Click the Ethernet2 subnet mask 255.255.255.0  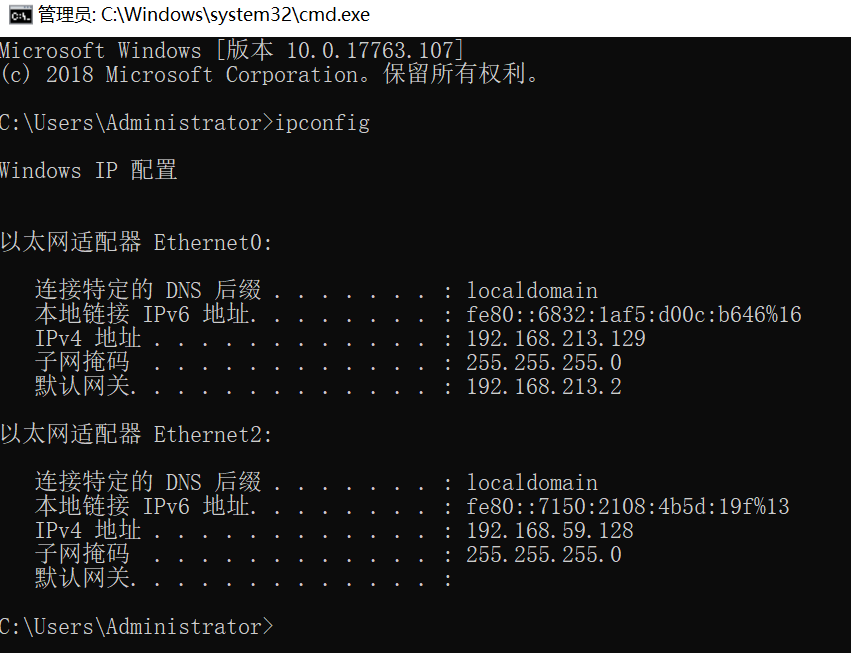coord(544,555)
